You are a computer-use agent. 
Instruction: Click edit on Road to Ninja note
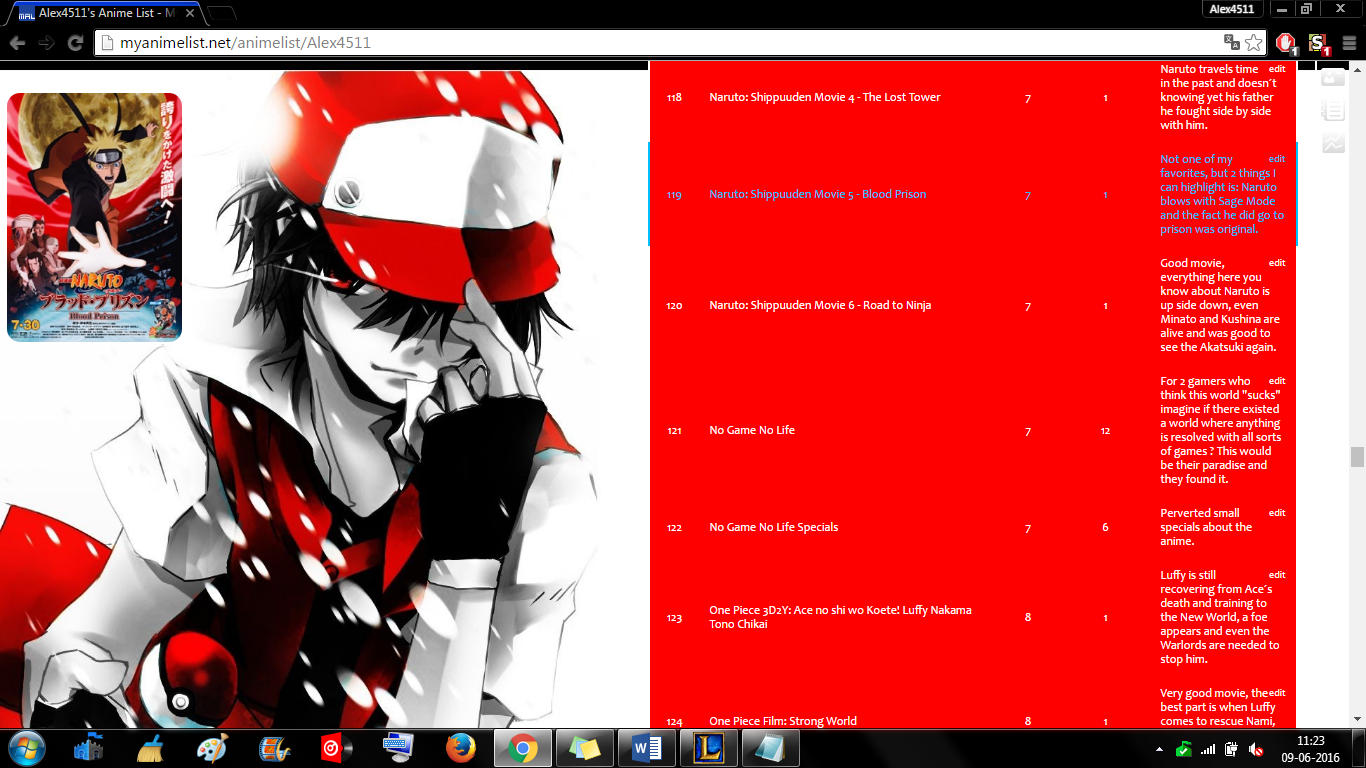tap(1276, 263)
